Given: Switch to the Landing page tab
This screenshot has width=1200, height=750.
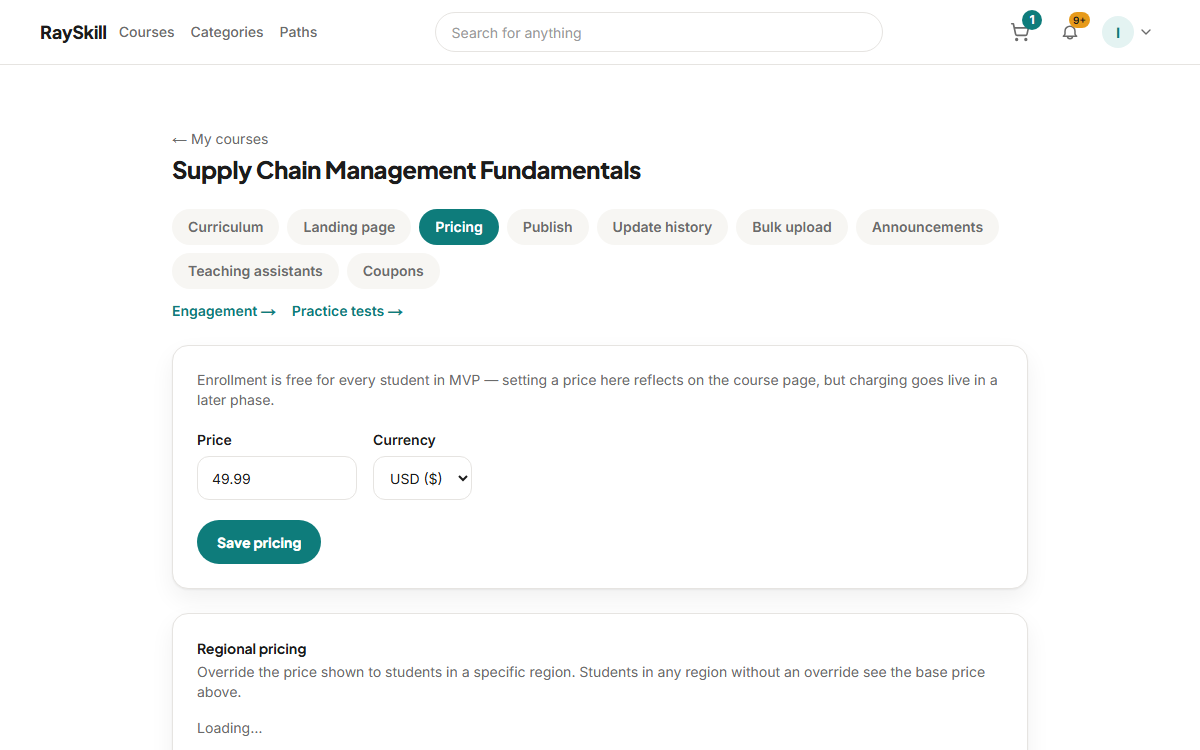Looking at the screenshot, I should [349, 227].
